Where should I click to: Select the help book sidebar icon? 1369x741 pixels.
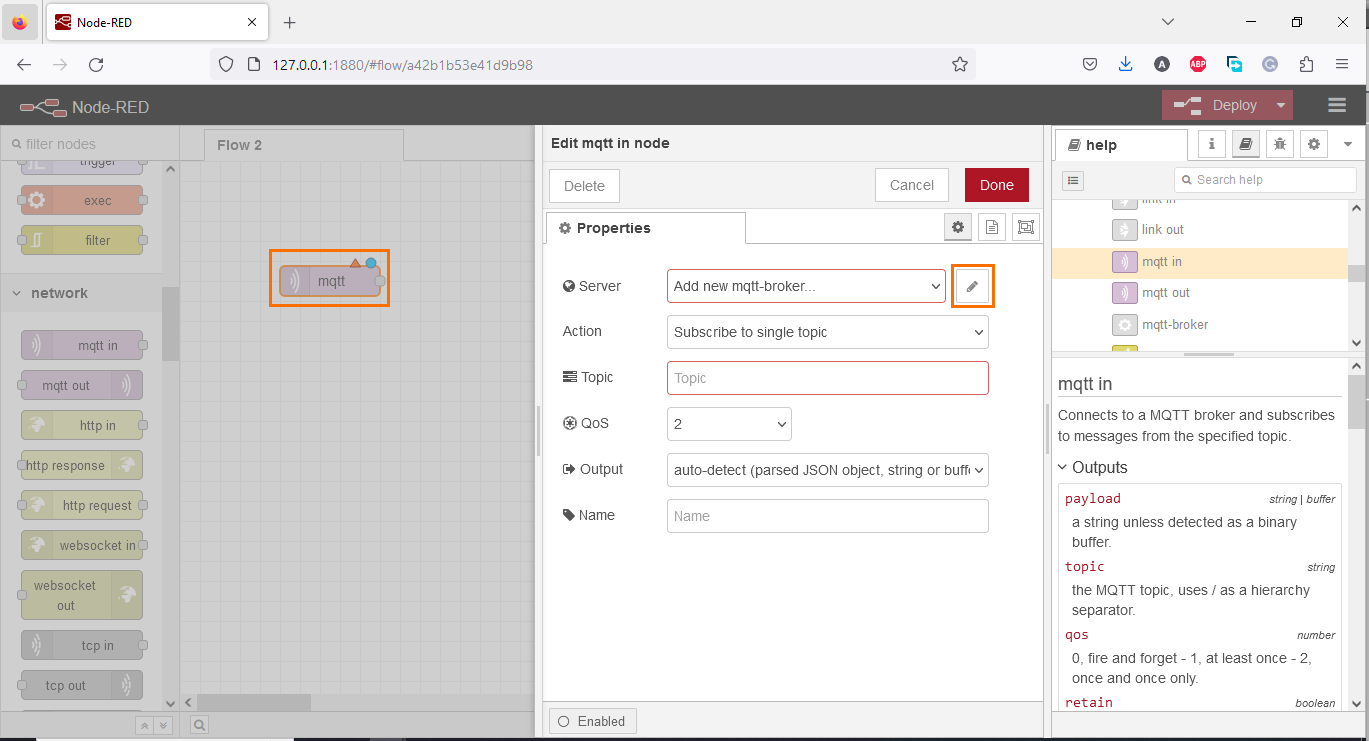tap(1246, 145)
